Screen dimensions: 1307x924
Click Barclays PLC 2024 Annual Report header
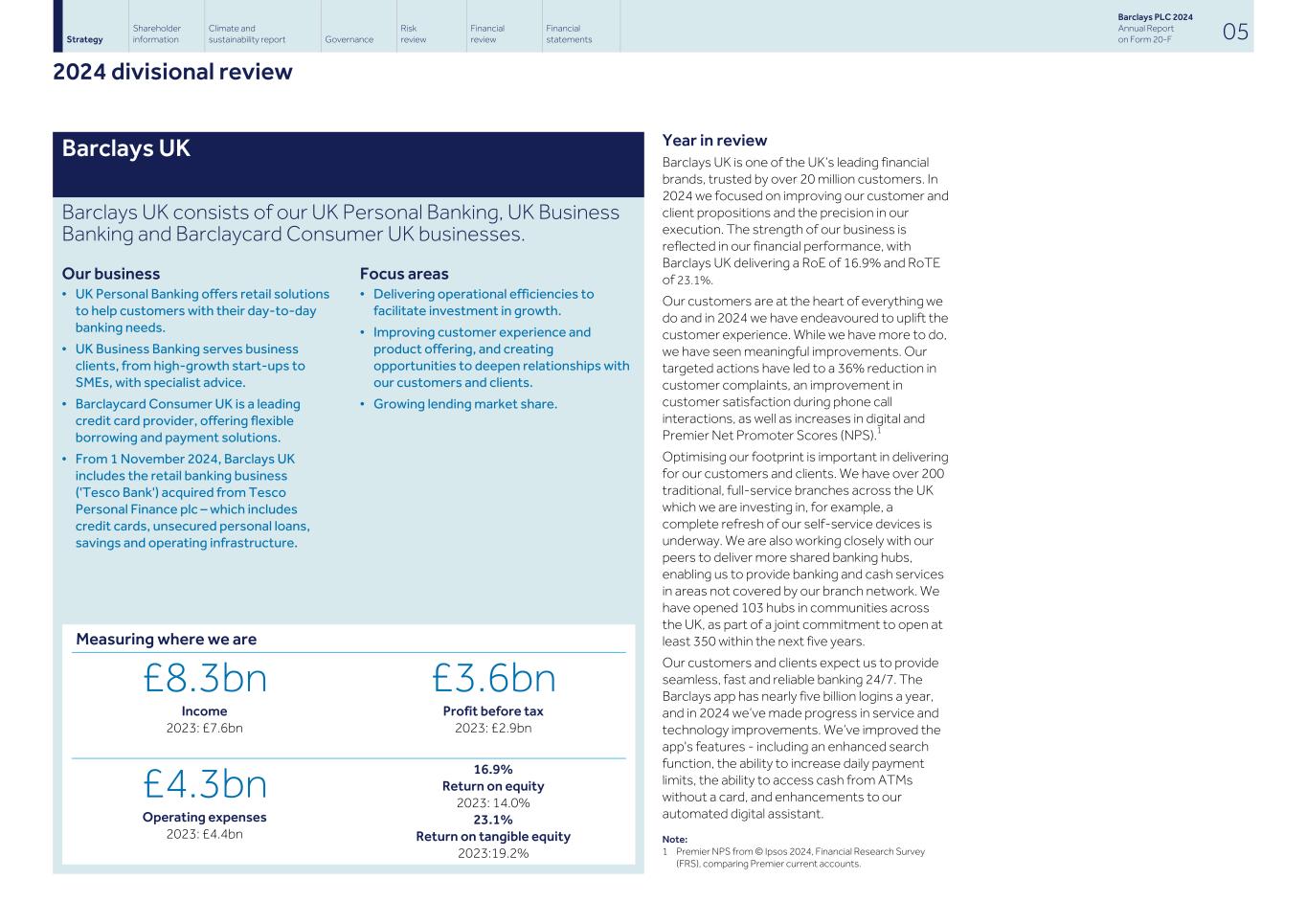1155,29
